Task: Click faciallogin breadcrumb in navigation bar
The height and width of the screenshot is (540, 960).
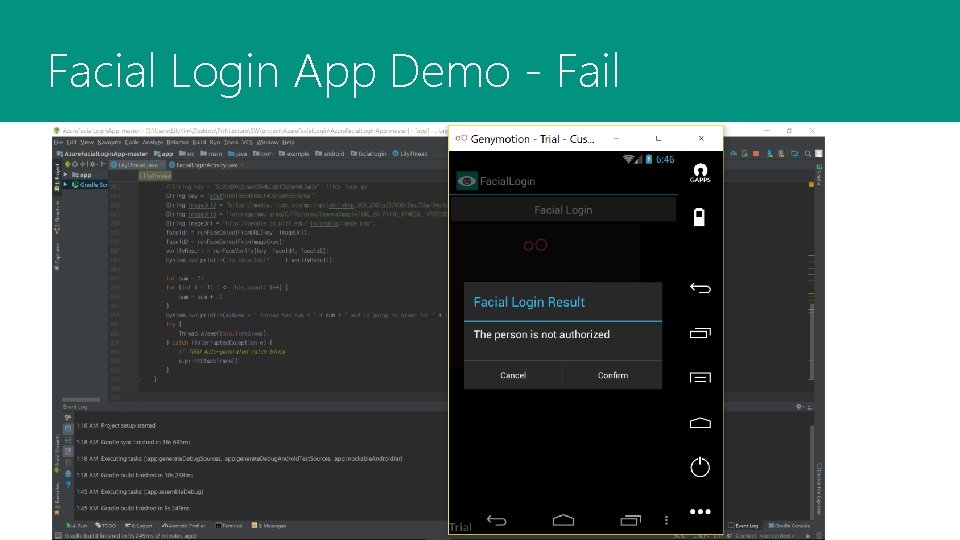Action: [x=369, y=154]
